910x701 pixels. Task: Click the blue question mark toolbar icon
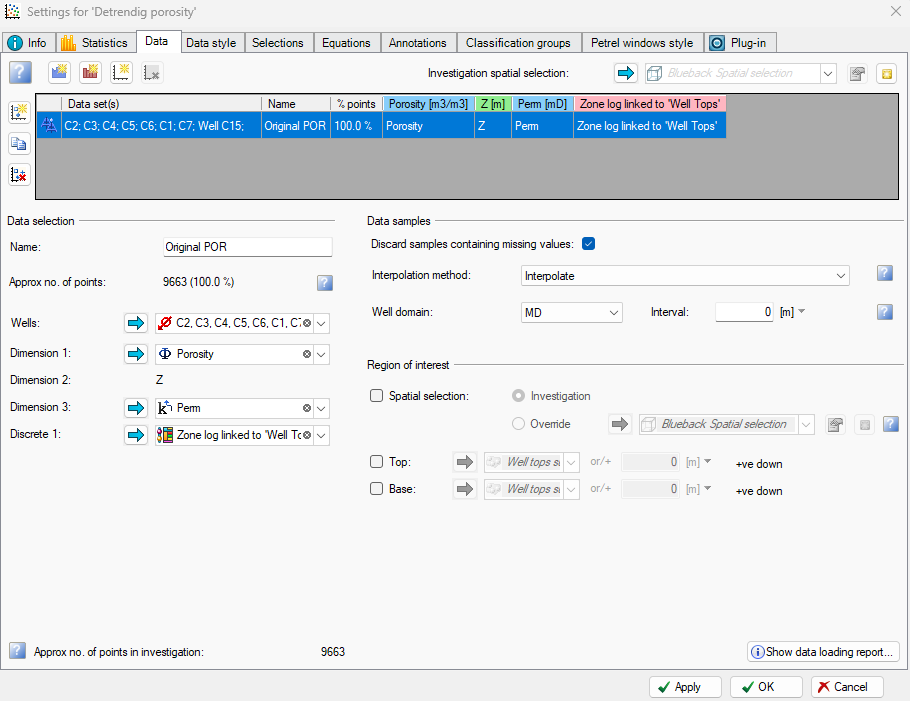pyautogui.click(x=20, y=73)
